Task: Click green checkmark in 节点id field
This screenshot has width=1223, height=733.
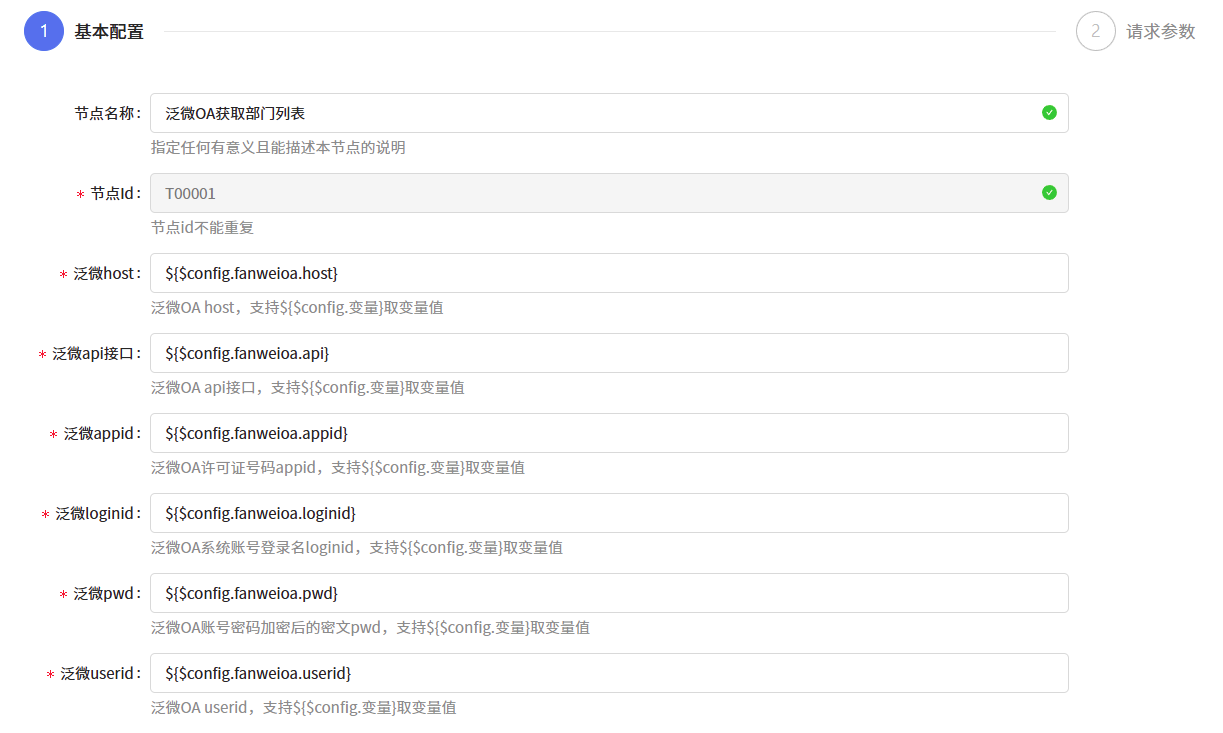Action: coord(1048,193)
